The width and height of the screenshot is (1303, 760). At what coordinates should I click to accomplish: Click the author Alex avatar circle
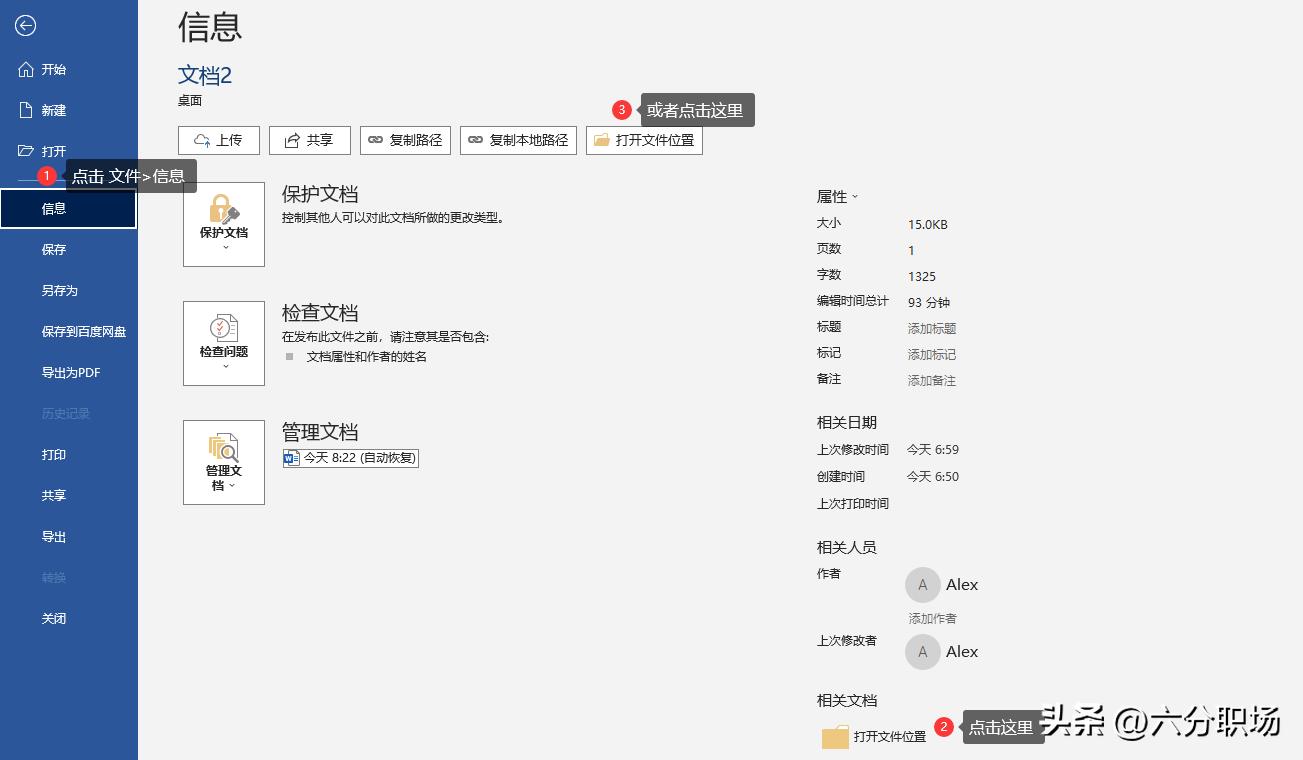[x=922, y=584]
